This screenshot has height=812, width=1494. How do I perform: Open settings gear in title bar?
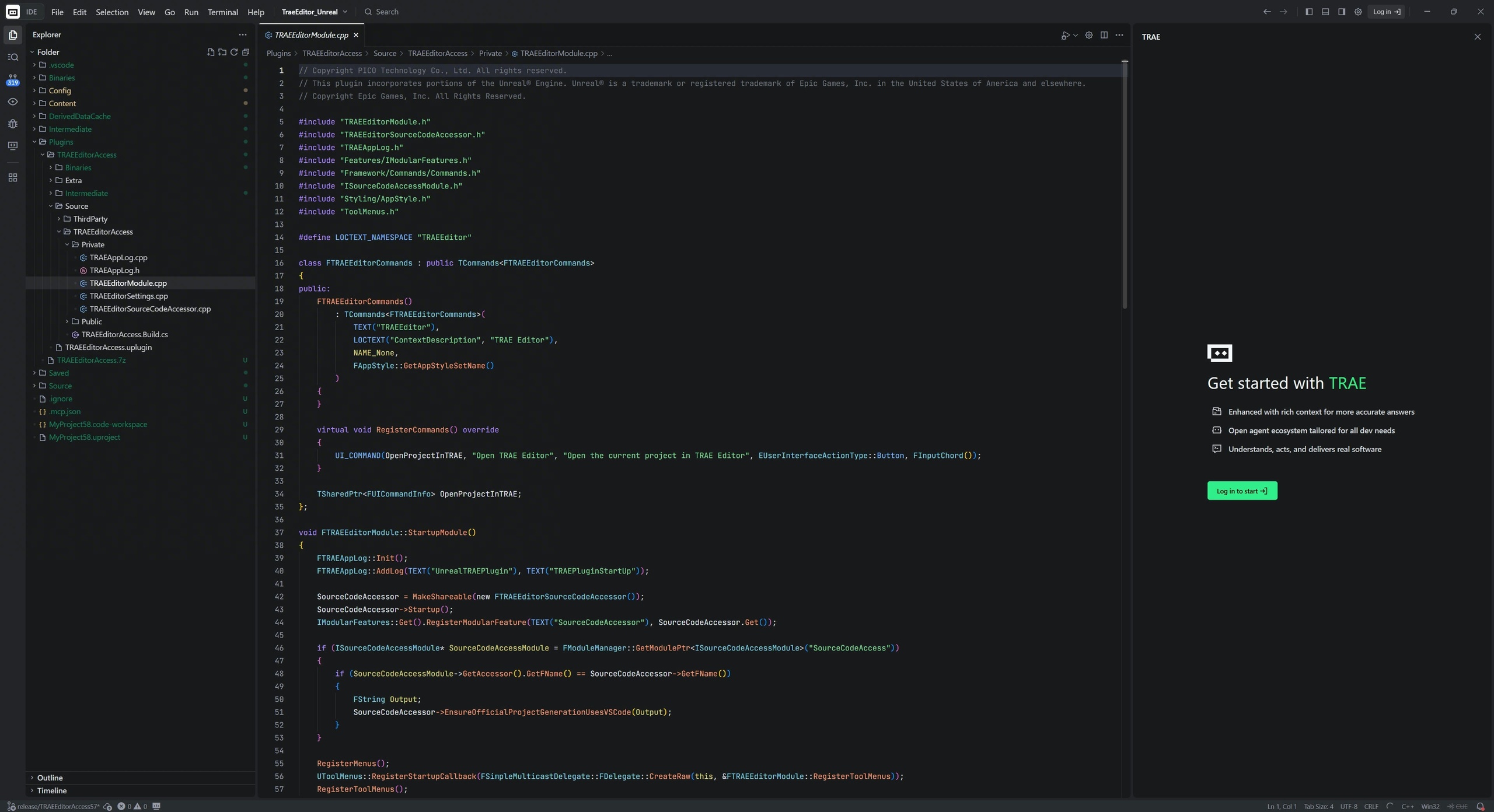[x=1358, y=12]
